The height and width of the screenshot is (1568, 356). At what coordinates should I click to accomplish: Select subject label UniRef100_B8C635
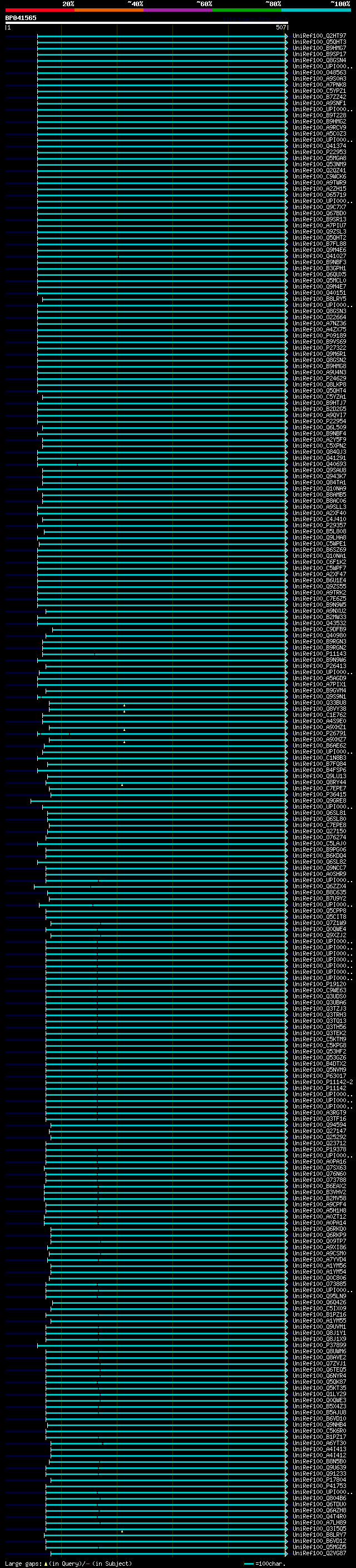click(319, 893)
